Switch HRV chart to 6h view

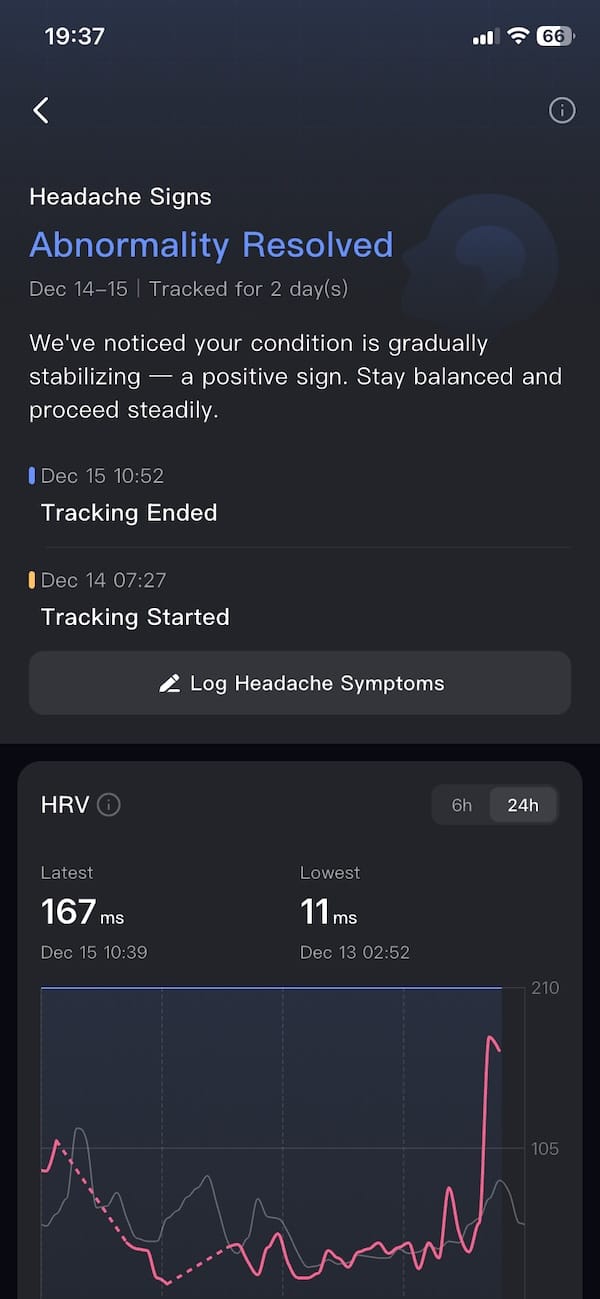coord(462,805)
